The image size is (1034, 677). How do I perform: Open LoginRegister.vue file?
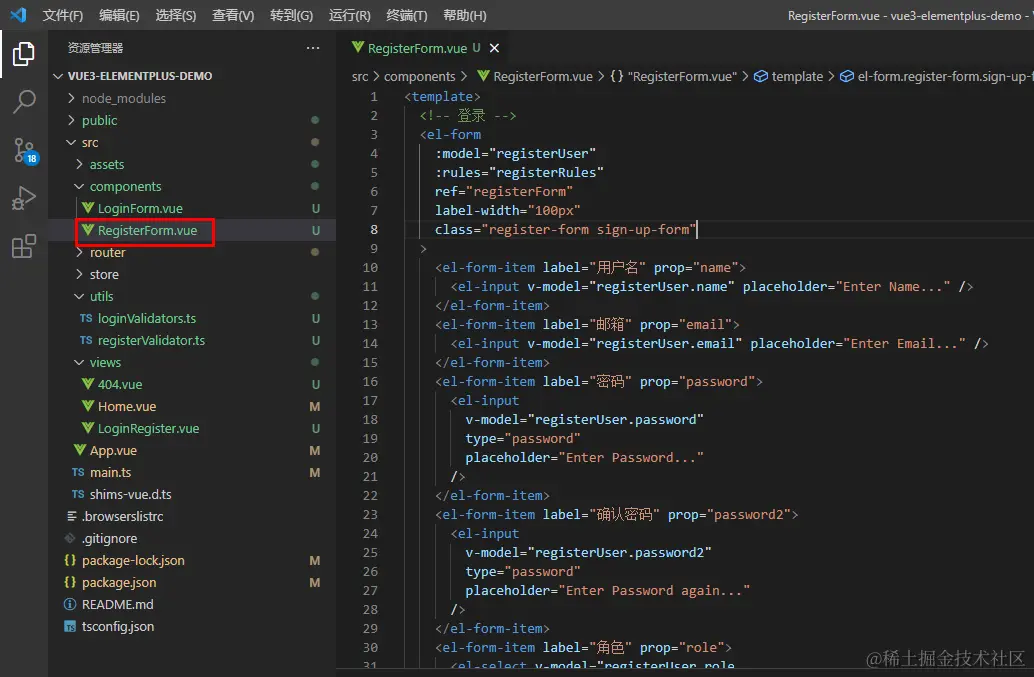point(148,428)
